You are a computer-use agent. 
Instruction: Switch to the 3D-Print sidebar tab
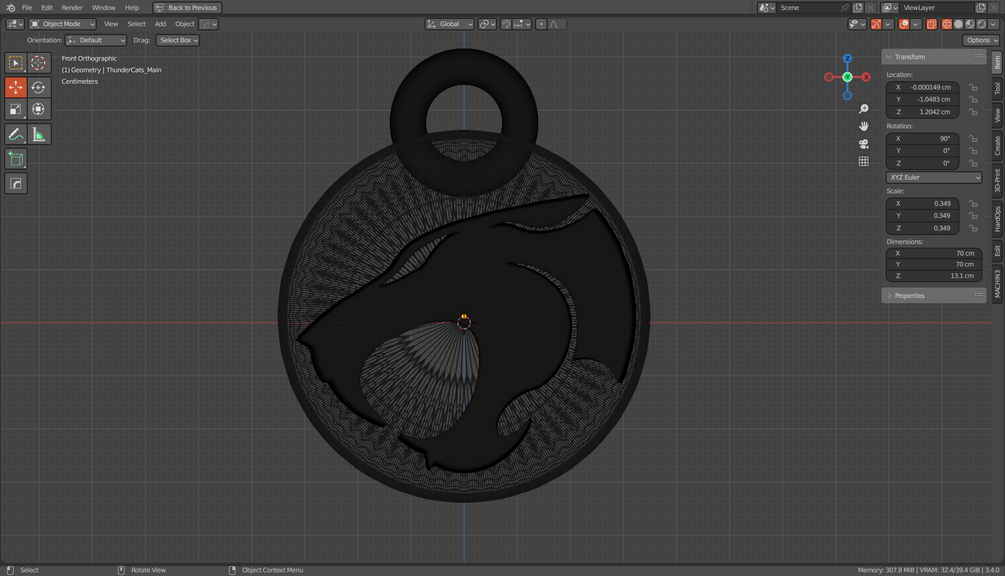[x=997, y=181]
